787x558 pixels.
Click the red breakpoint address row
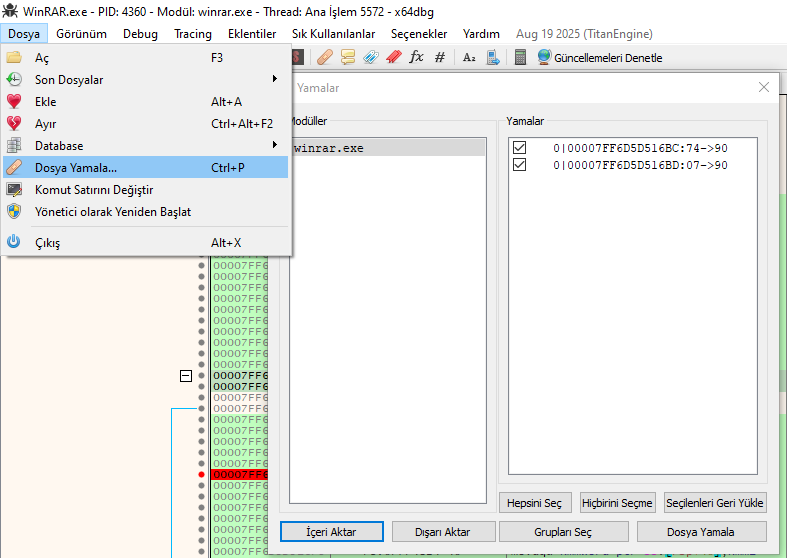[239, 474]
